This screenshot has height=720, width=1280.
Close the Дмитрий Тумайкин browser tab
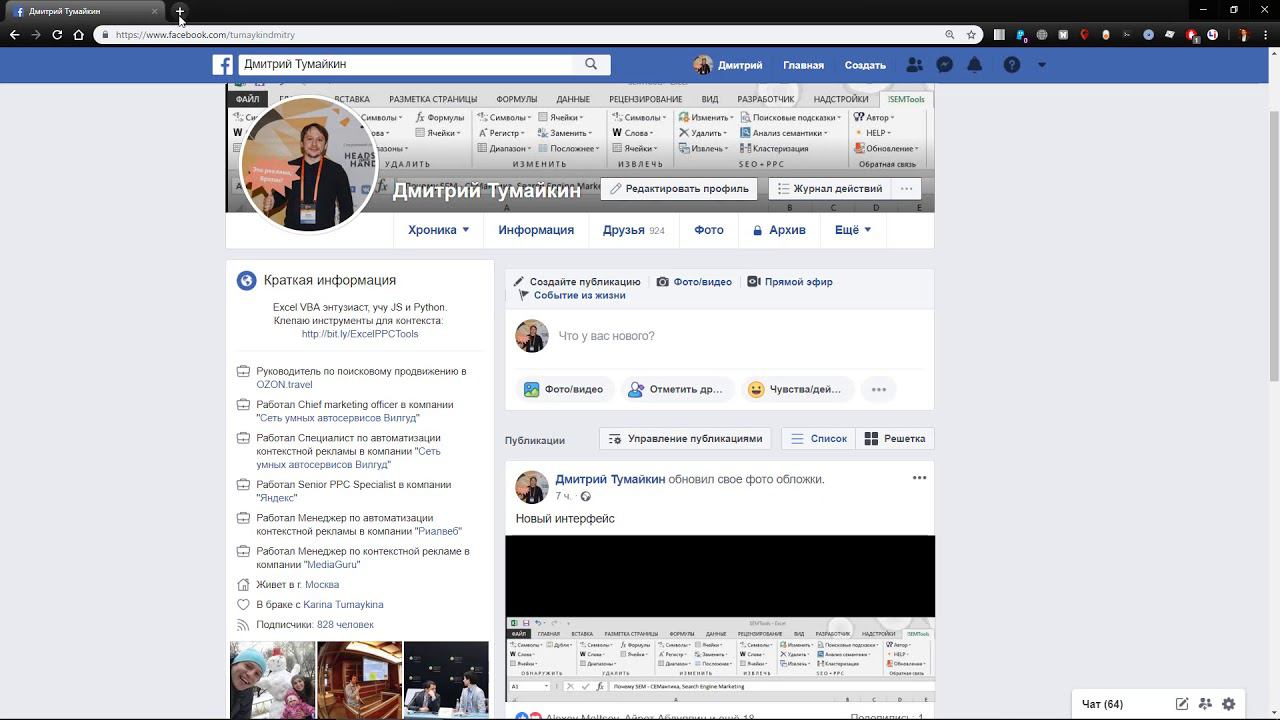pos(154,12)
